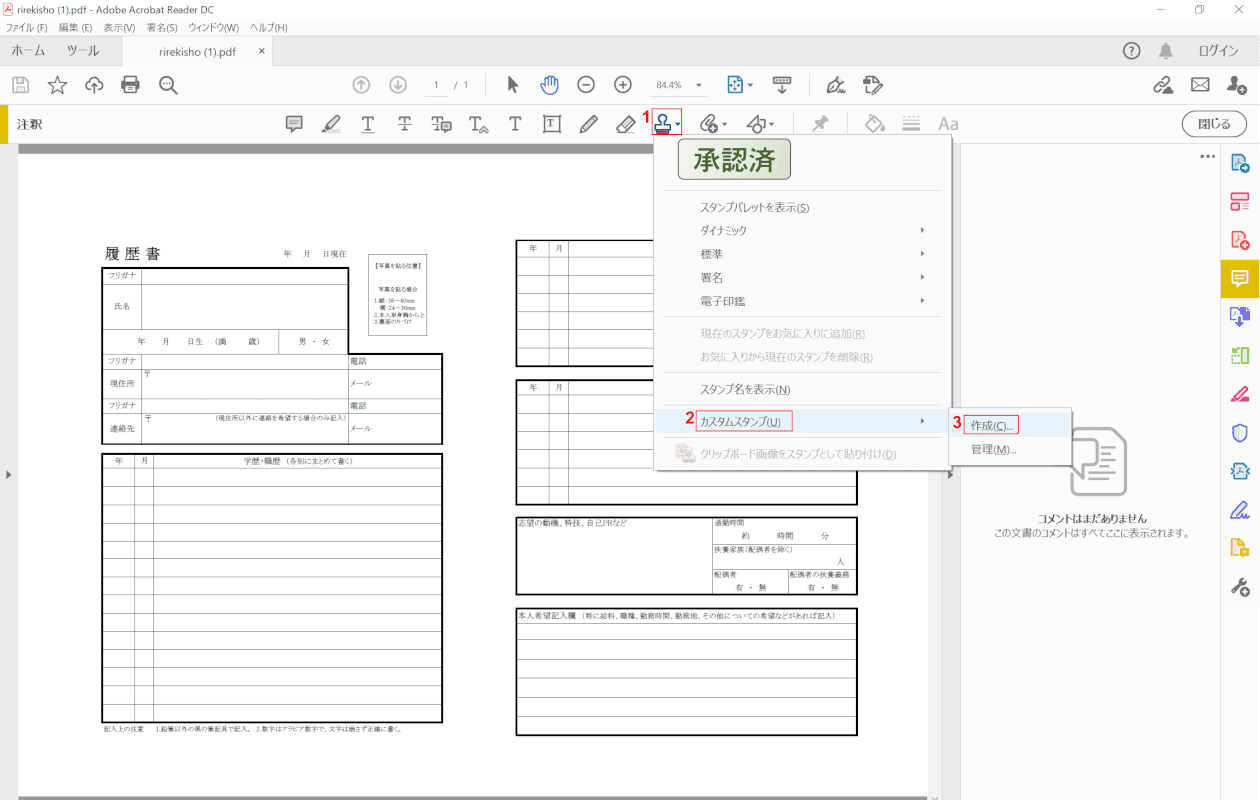Click the share with others person icon

[x=1236, y=85]
